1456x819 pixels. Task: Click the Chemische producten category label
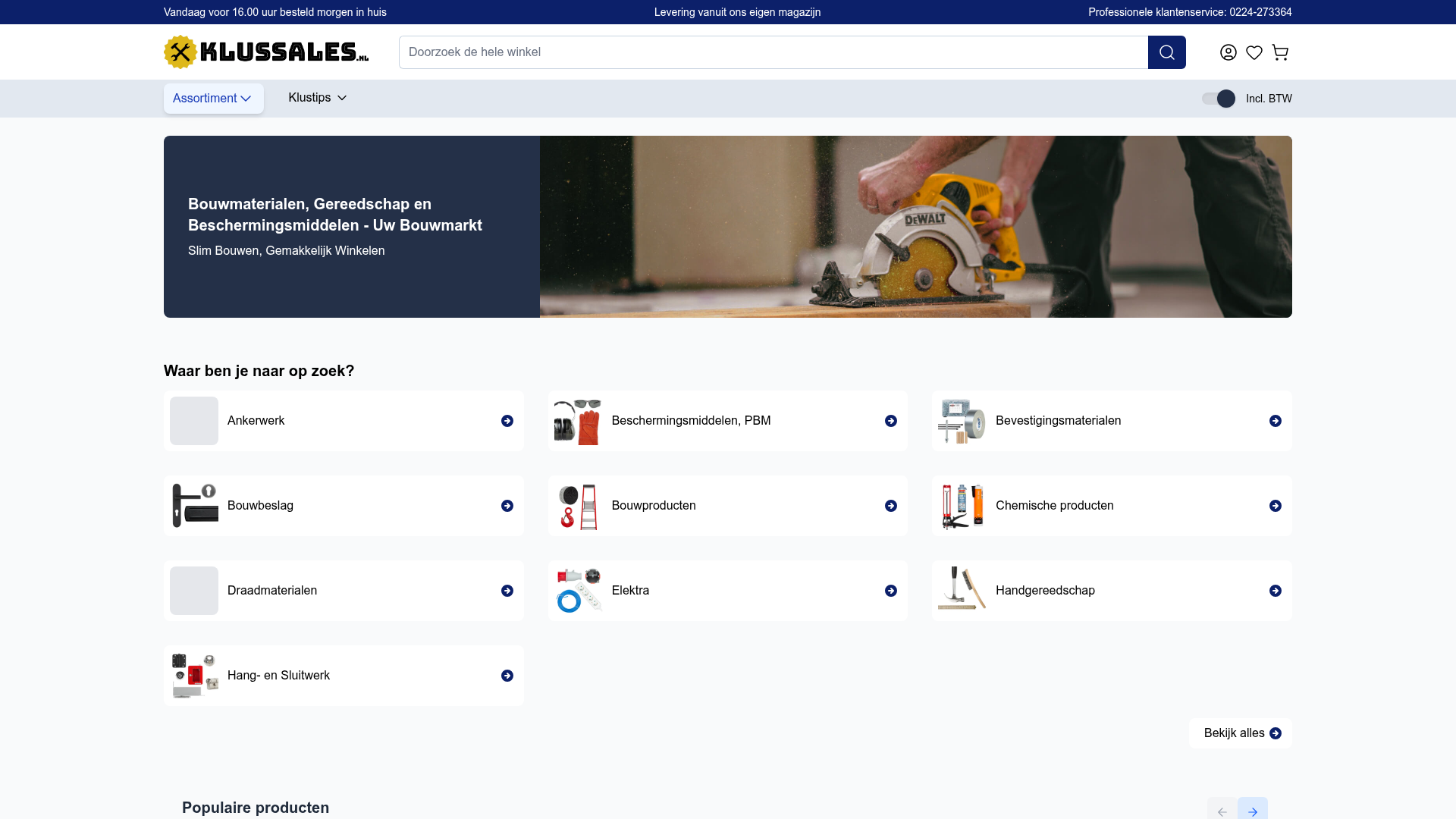1054,506
